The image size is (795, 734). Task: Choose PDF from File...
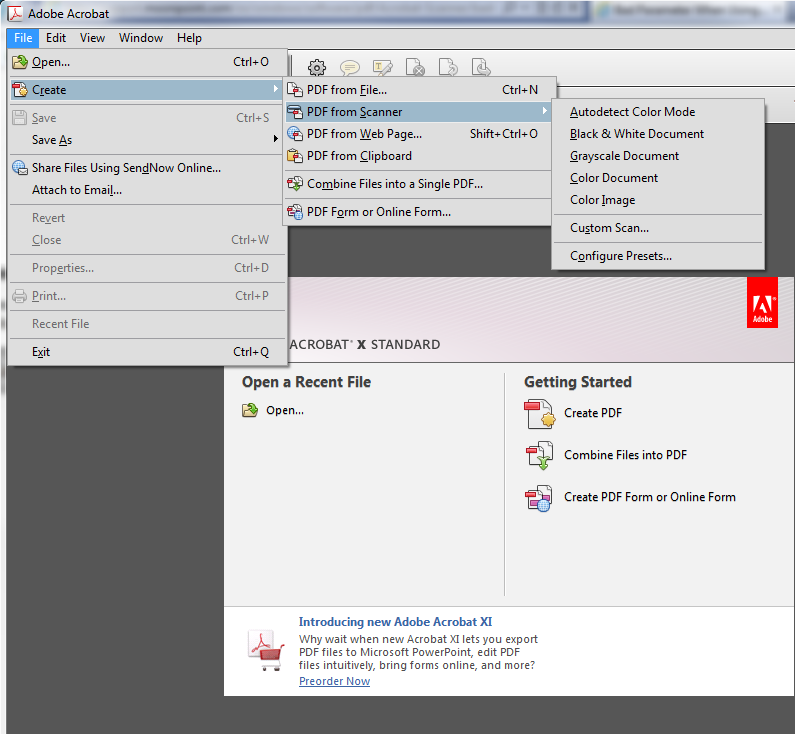coord(418,90)
